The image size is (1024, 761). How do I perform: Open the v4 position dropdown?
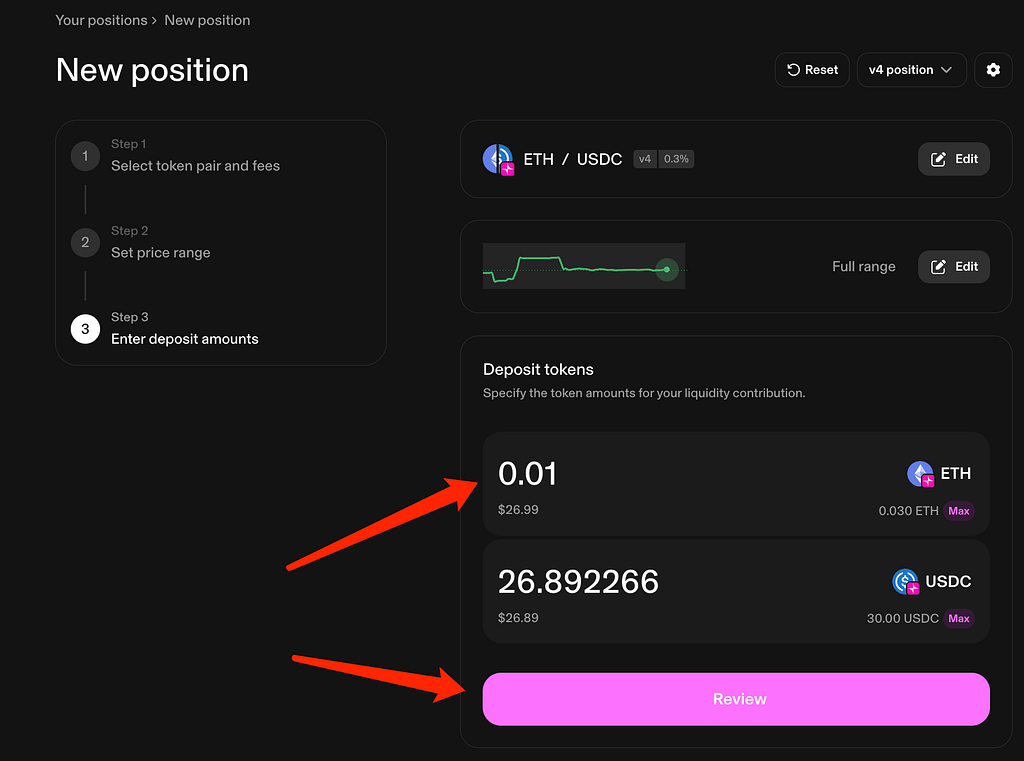tap(911, 70)
